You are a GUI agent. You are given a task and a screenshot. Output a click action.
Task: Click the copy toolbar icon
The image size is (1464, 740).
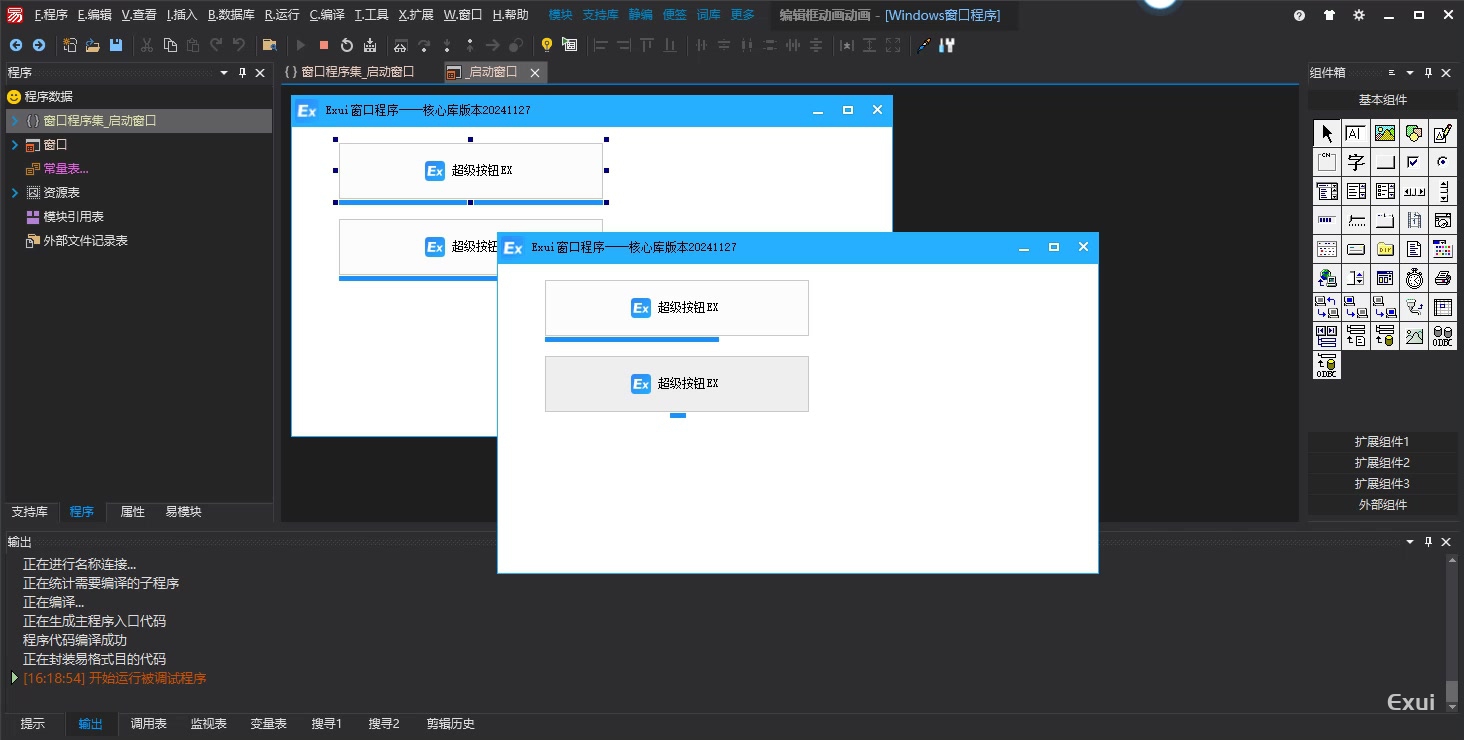pyautogui.click(x=170, y=45)
